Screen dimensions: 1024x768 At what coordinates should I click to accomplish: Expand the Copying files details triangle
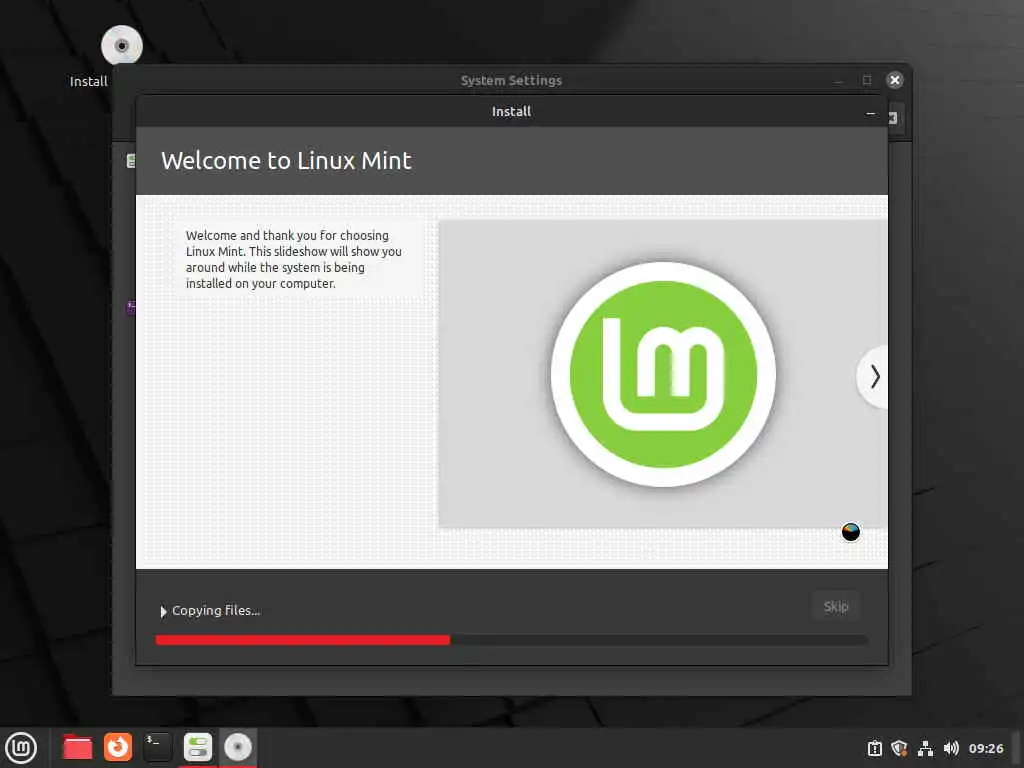tap(163, 611)
